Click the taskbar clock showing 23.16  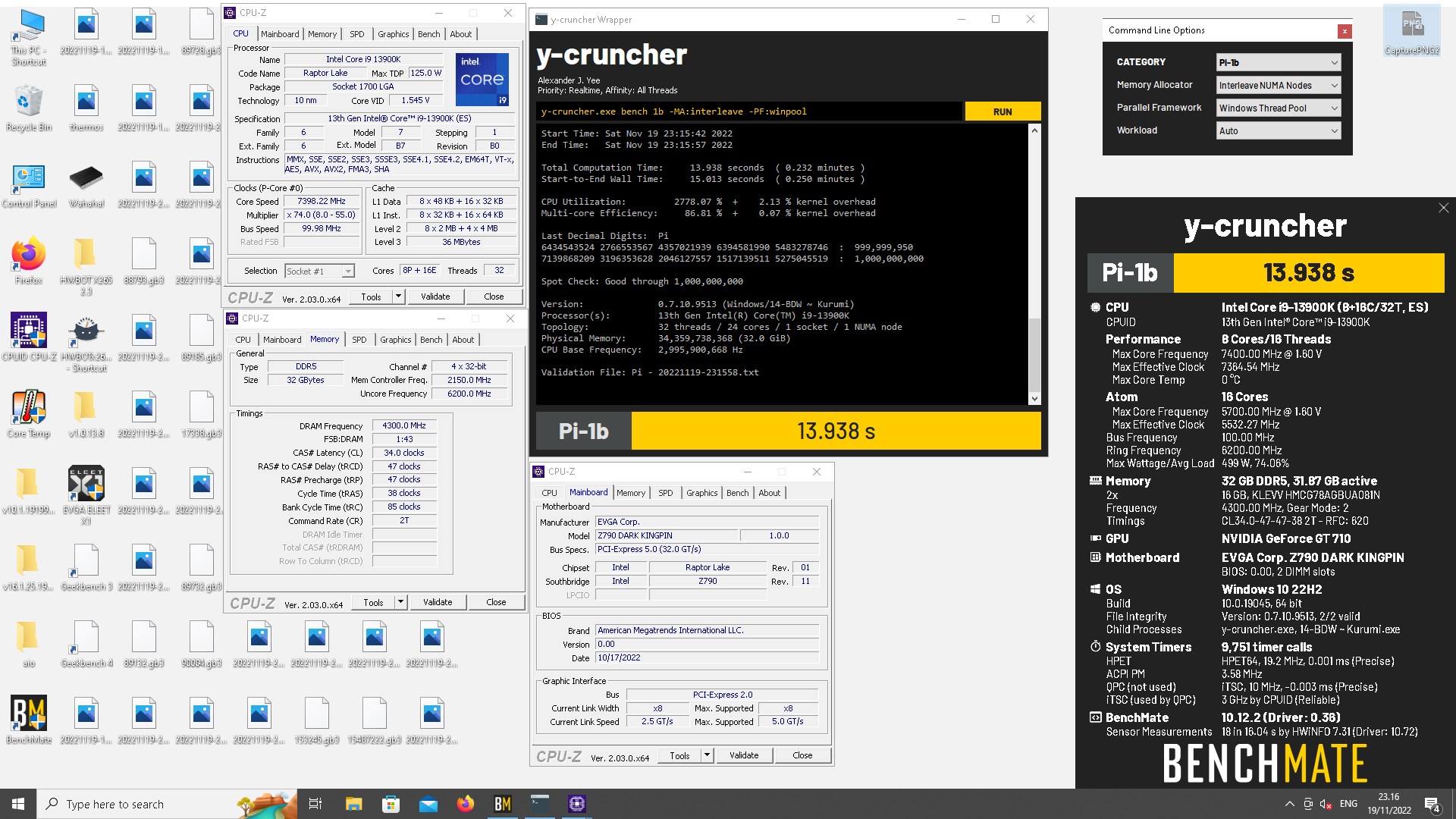(x=1389, y=804)
